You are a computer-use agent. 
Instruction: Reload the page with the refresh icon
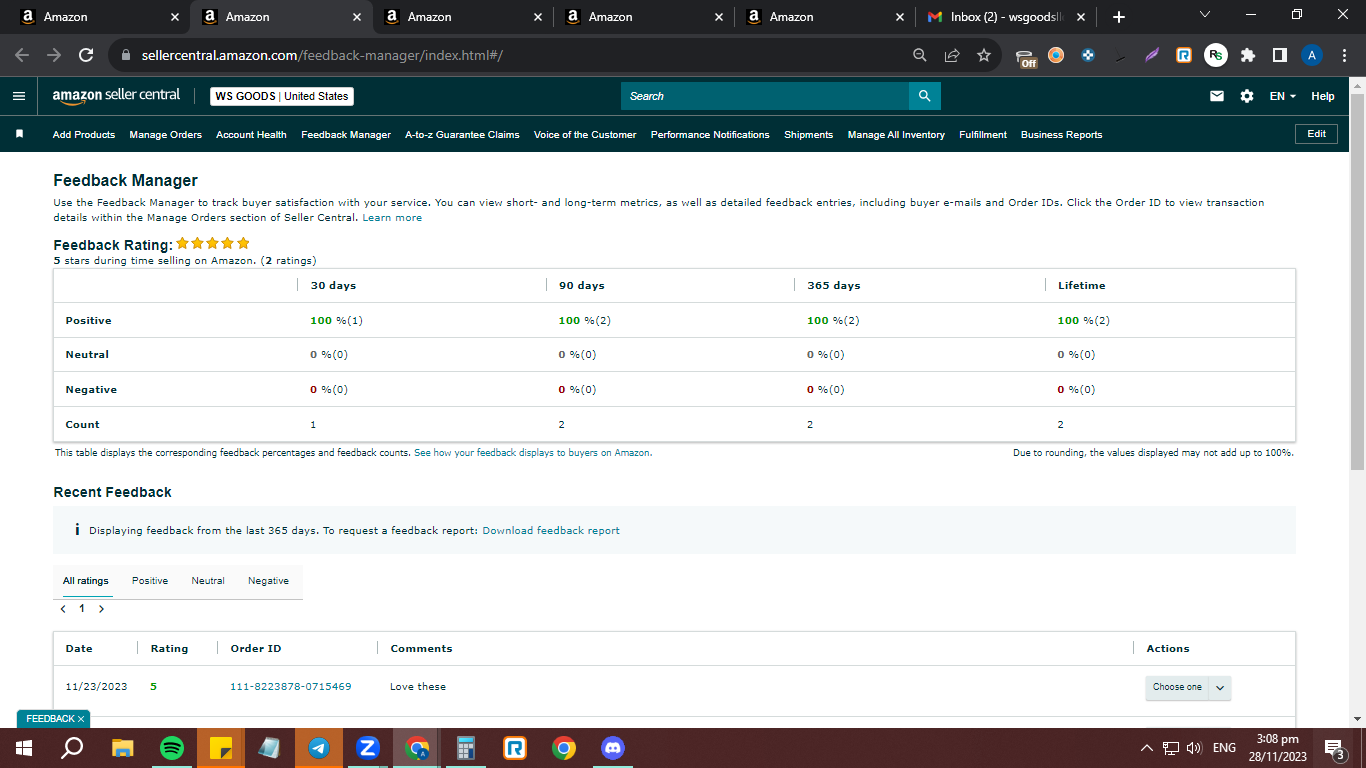86,56
